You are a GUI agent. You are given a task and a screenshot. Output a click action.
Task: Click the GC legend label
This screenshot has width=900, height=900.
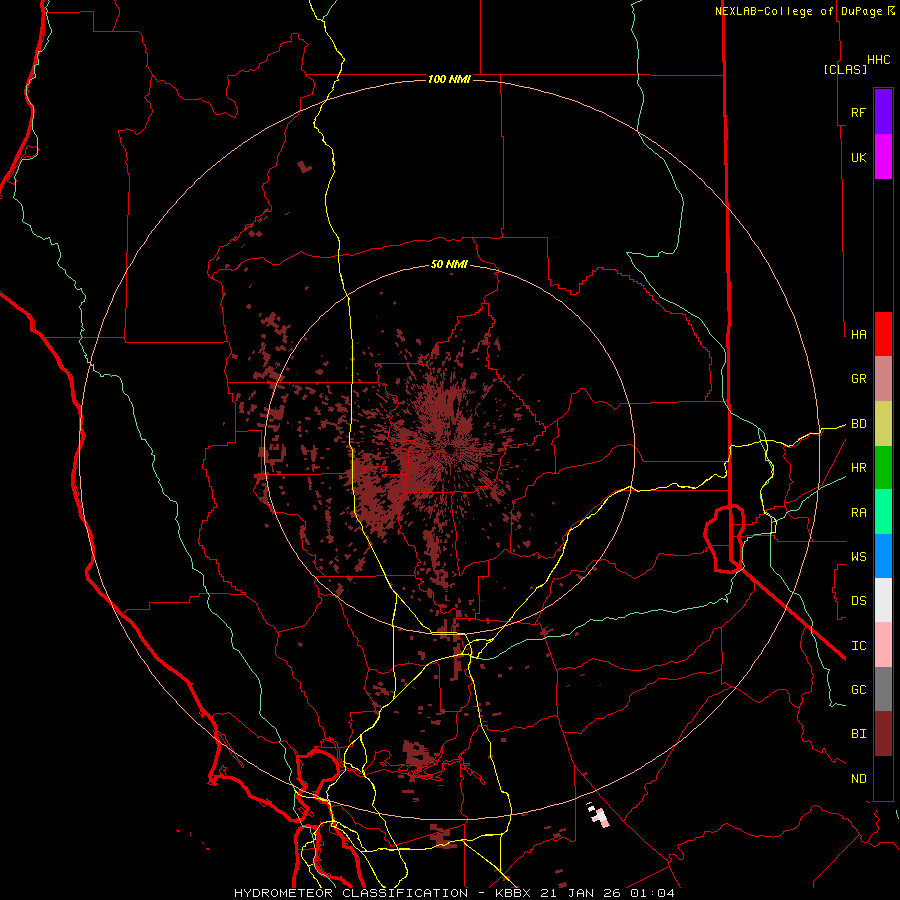pyautogui.click(x=859, y=690)
